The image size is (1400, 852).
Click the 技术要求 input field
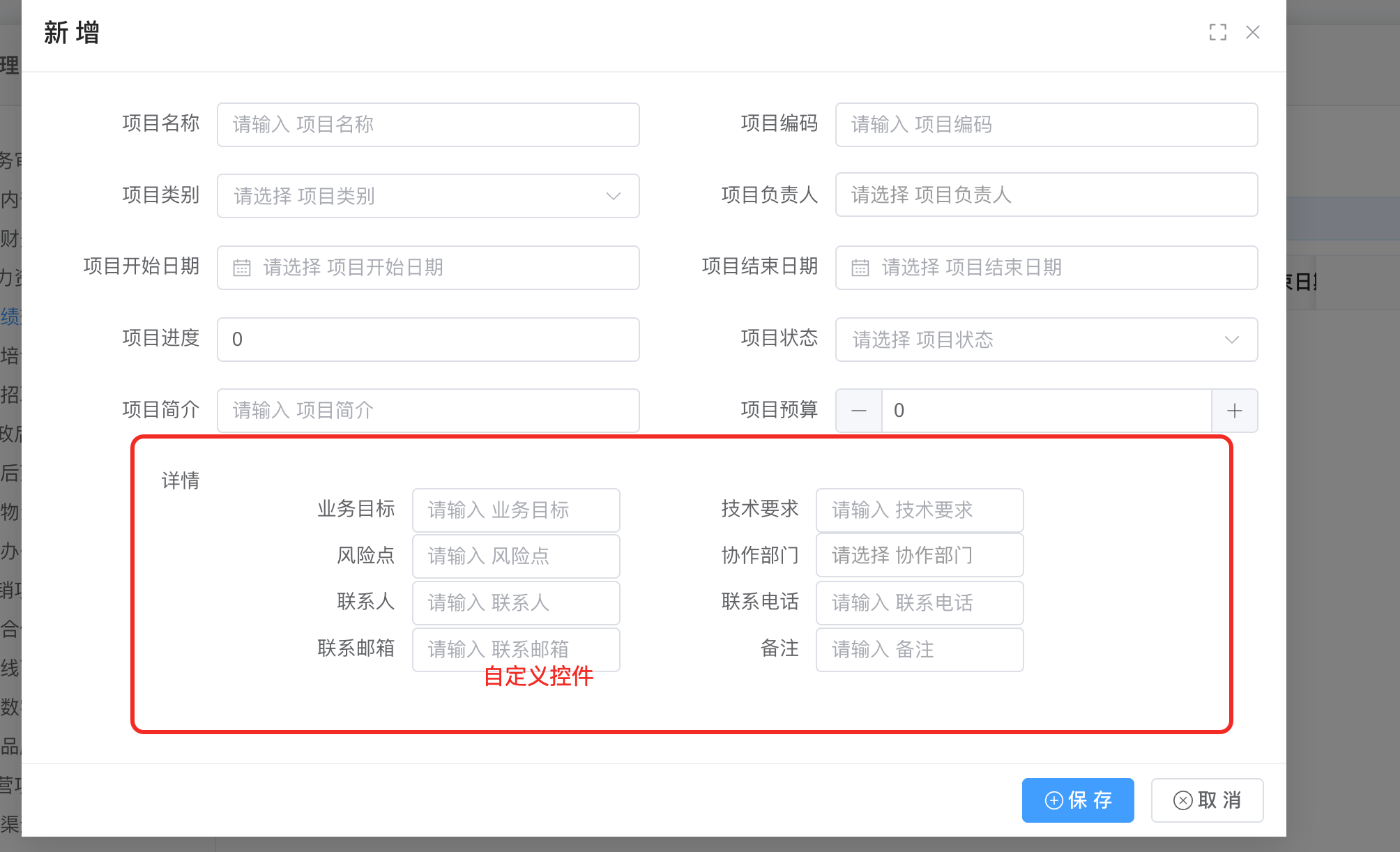[919, 510]
